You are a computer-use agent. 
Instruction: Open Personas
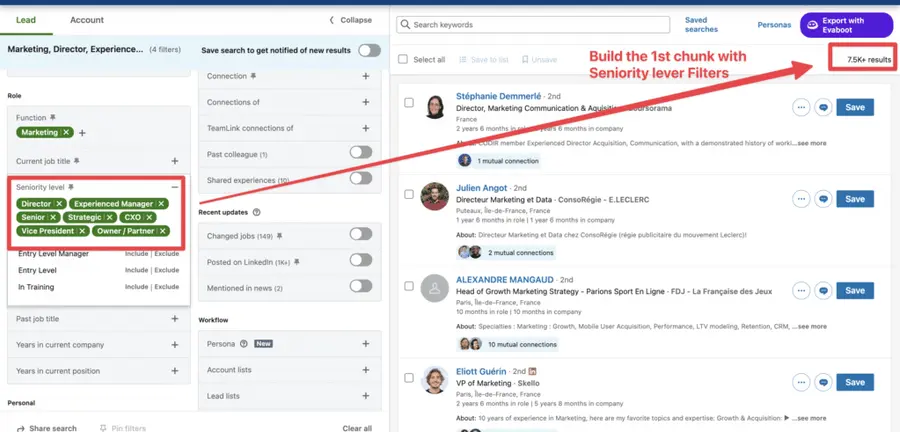(774, 25)
